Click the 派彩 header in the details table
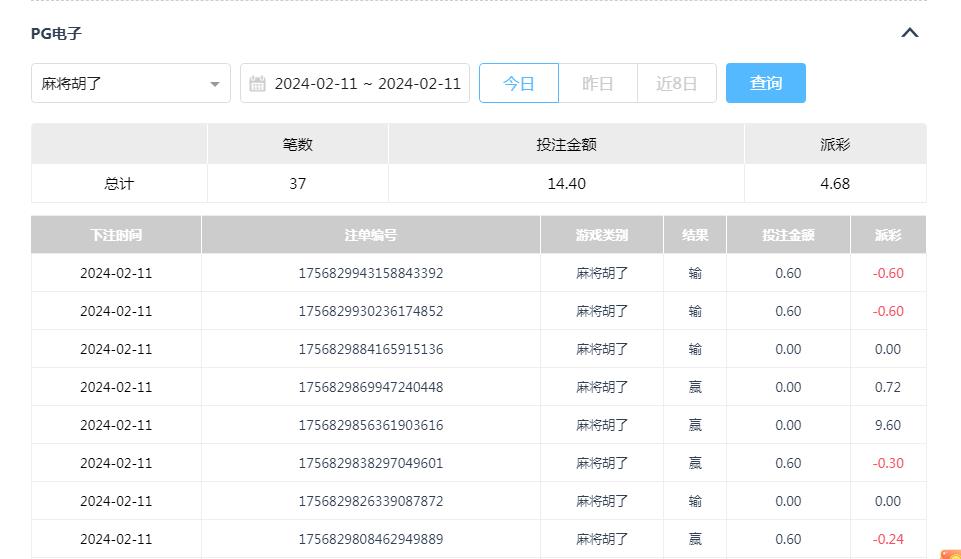 click(x=887, y=235)
